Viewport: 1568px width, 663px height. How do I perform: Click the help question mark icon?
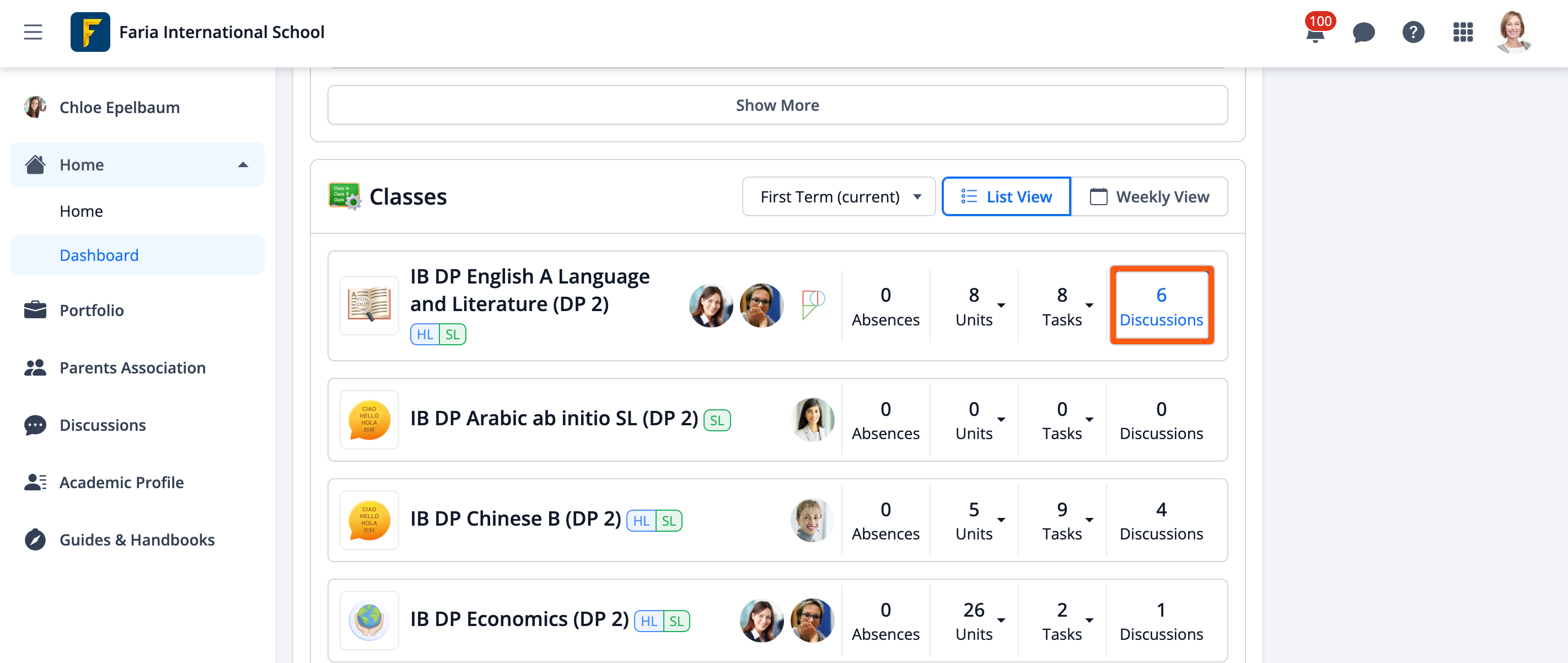pos(1413,32)
